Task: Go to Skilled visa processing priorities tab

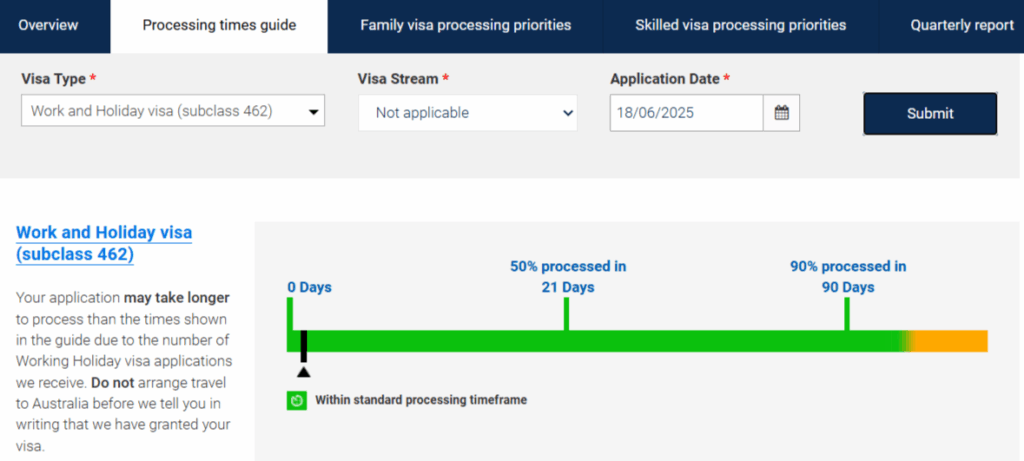Action: [740, 25]
